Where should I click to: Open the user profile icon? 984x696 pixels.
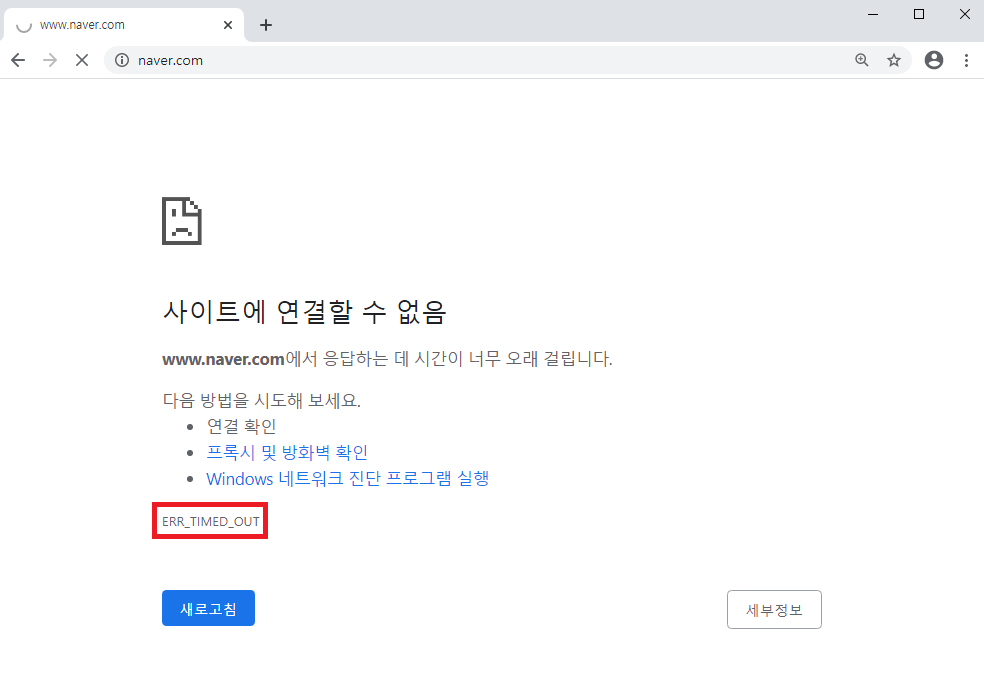[x=934, y=60]
